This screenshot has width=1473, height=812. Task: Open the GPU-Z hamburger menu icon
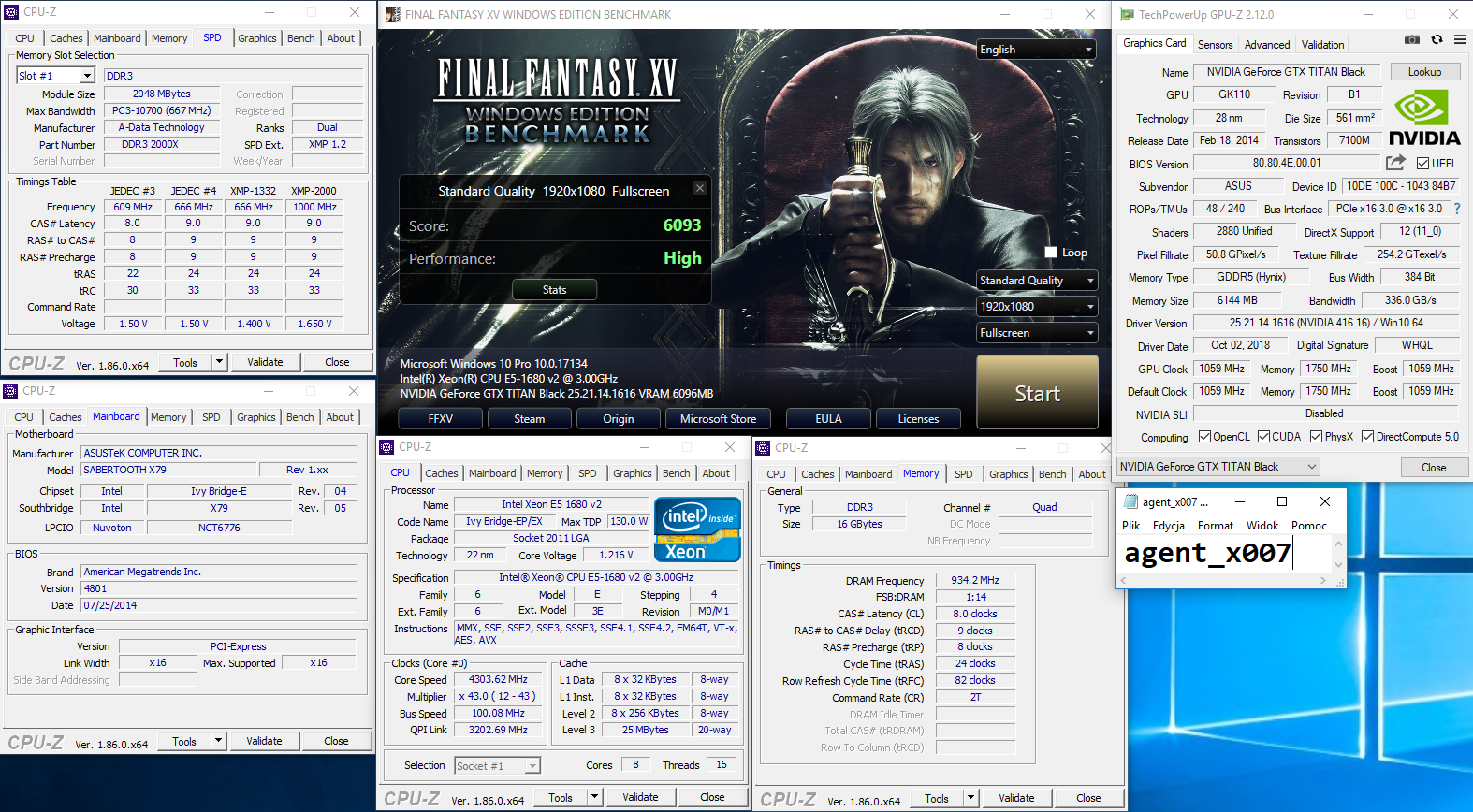coord(1460,39)
